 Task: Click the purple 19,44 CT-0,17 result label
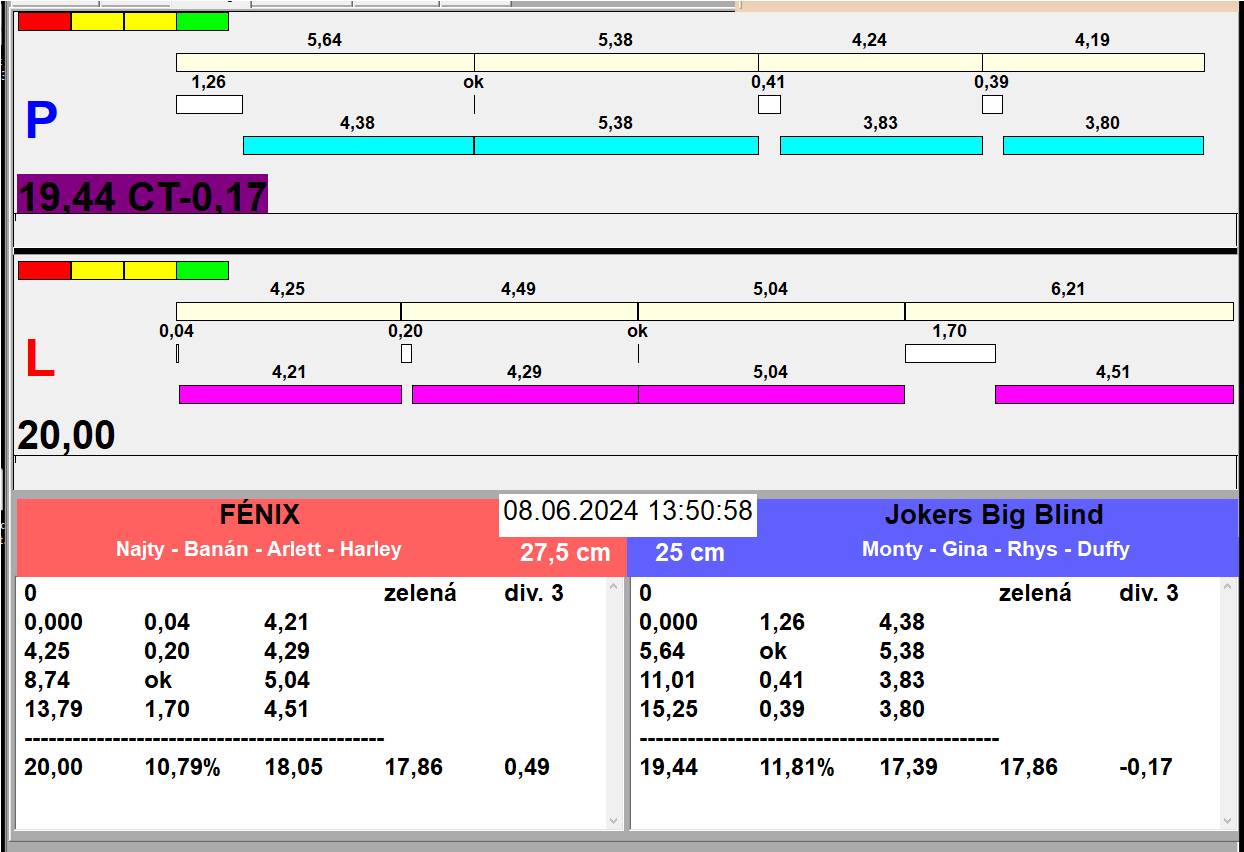[143, 195]
